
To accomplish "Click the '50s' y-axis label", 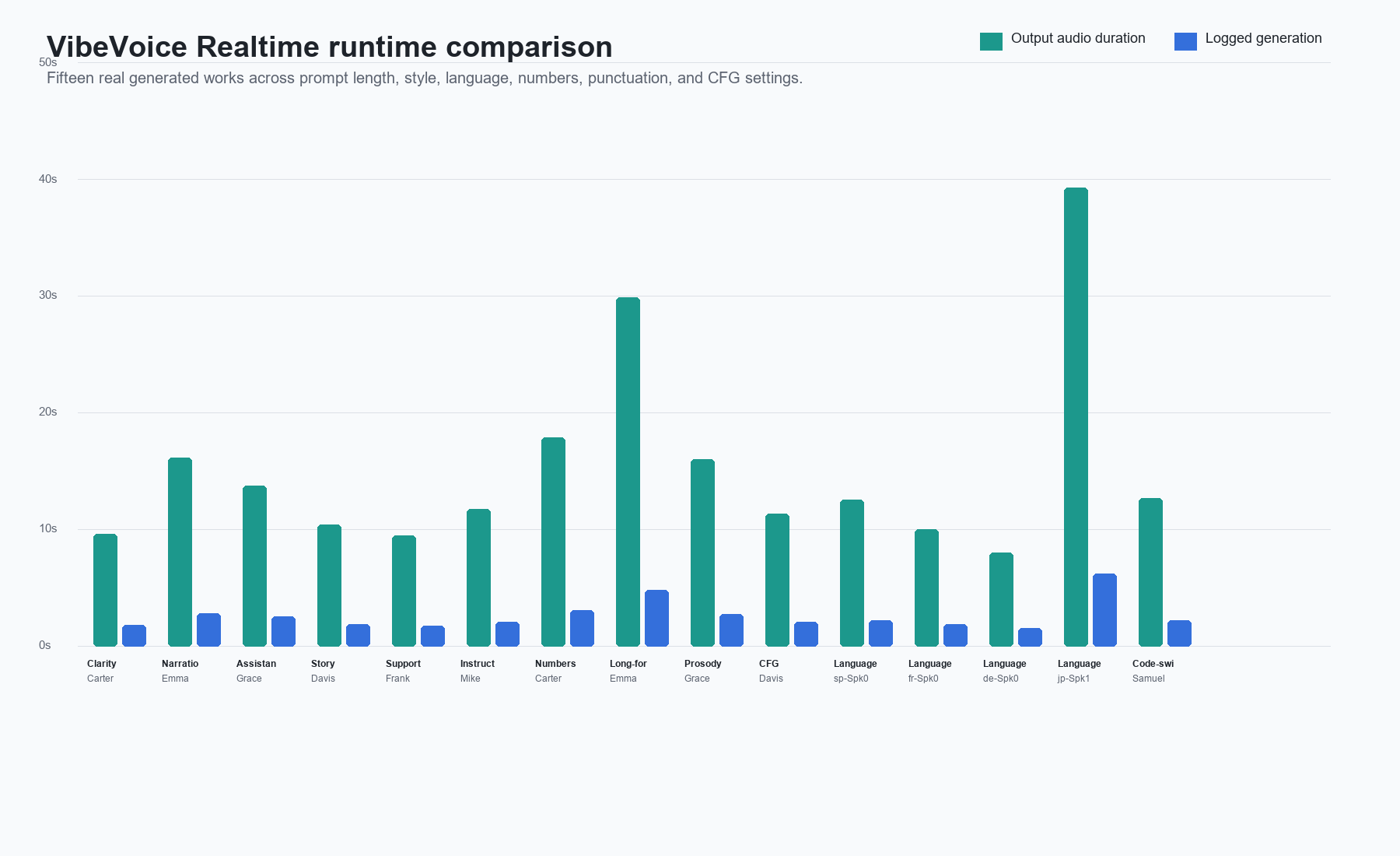I will click(x=47, y=62).
